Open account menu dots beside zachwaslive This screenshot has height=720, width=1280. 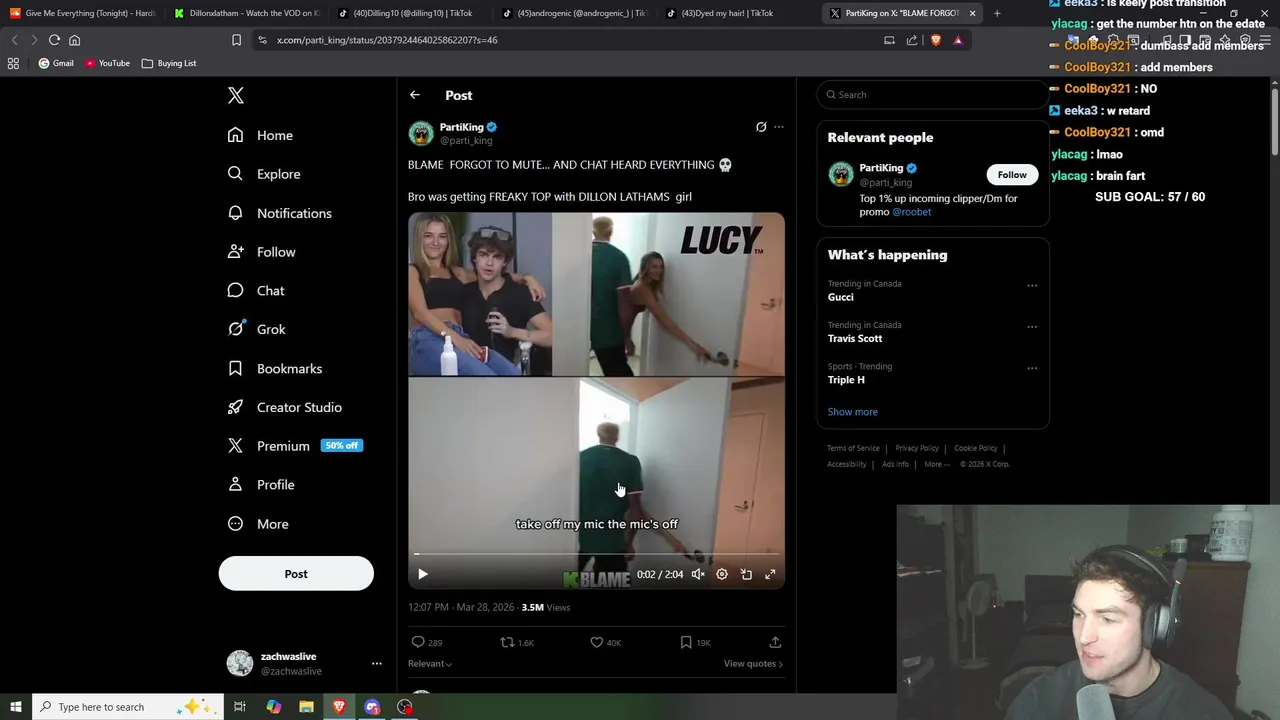(377, 664)
